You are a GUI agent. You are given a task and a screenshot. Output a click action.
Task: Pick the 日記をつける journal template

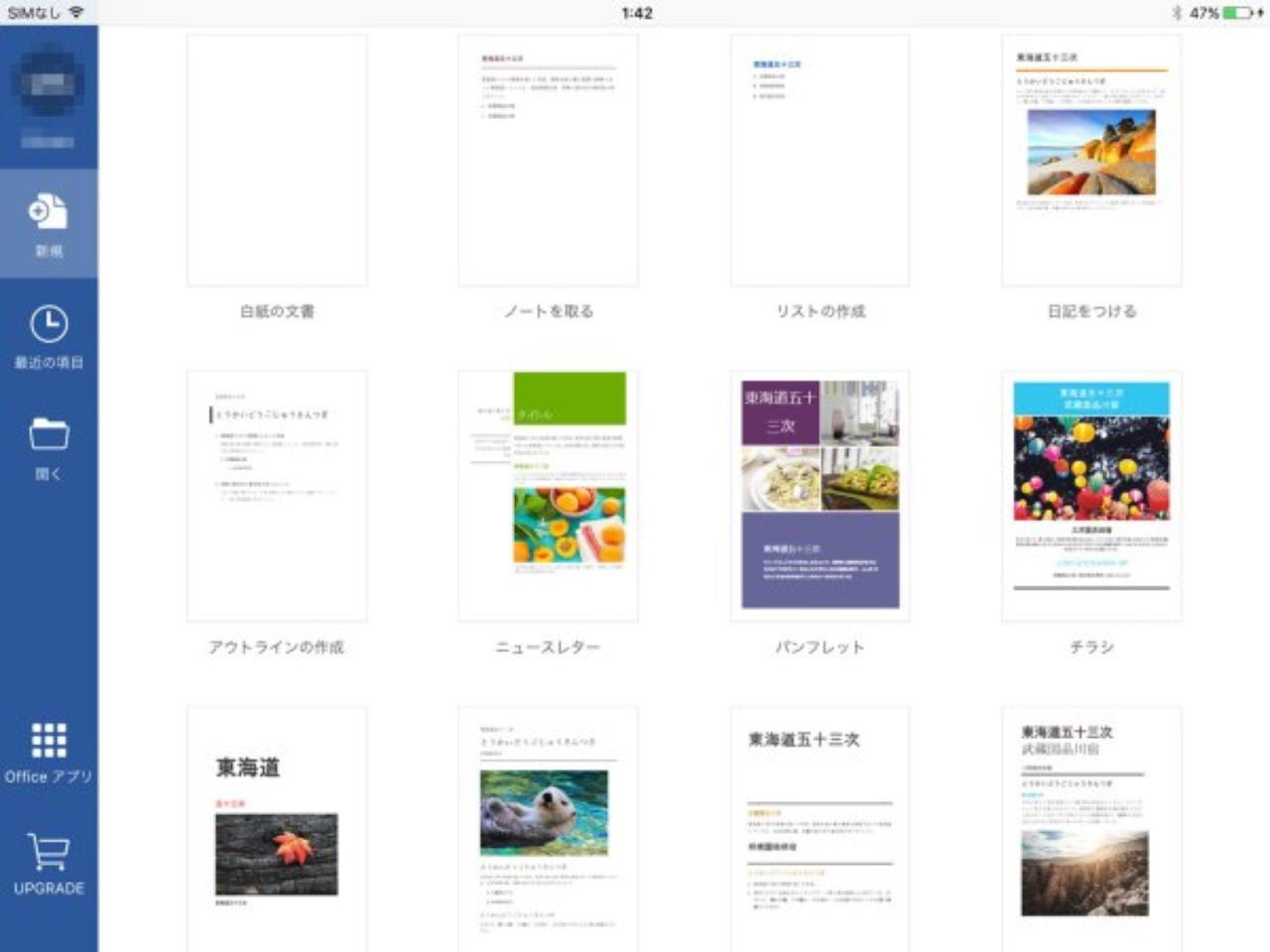[1091, 161]
